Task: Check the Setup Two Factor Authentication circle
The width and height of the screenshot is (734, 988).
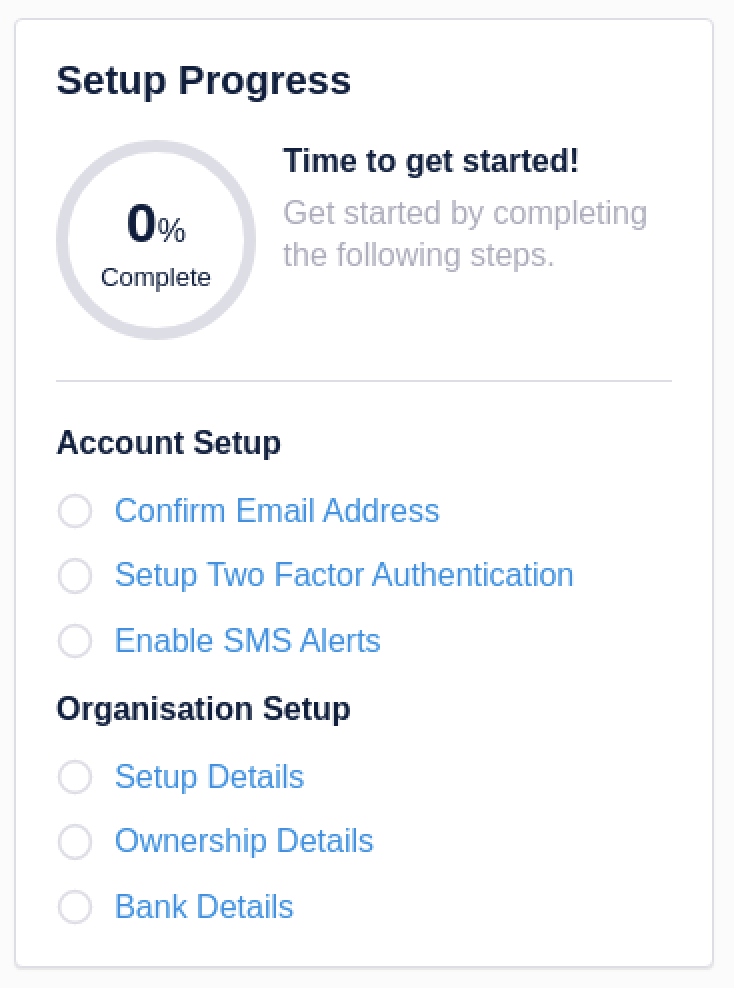Action: (x=75, y=576)
